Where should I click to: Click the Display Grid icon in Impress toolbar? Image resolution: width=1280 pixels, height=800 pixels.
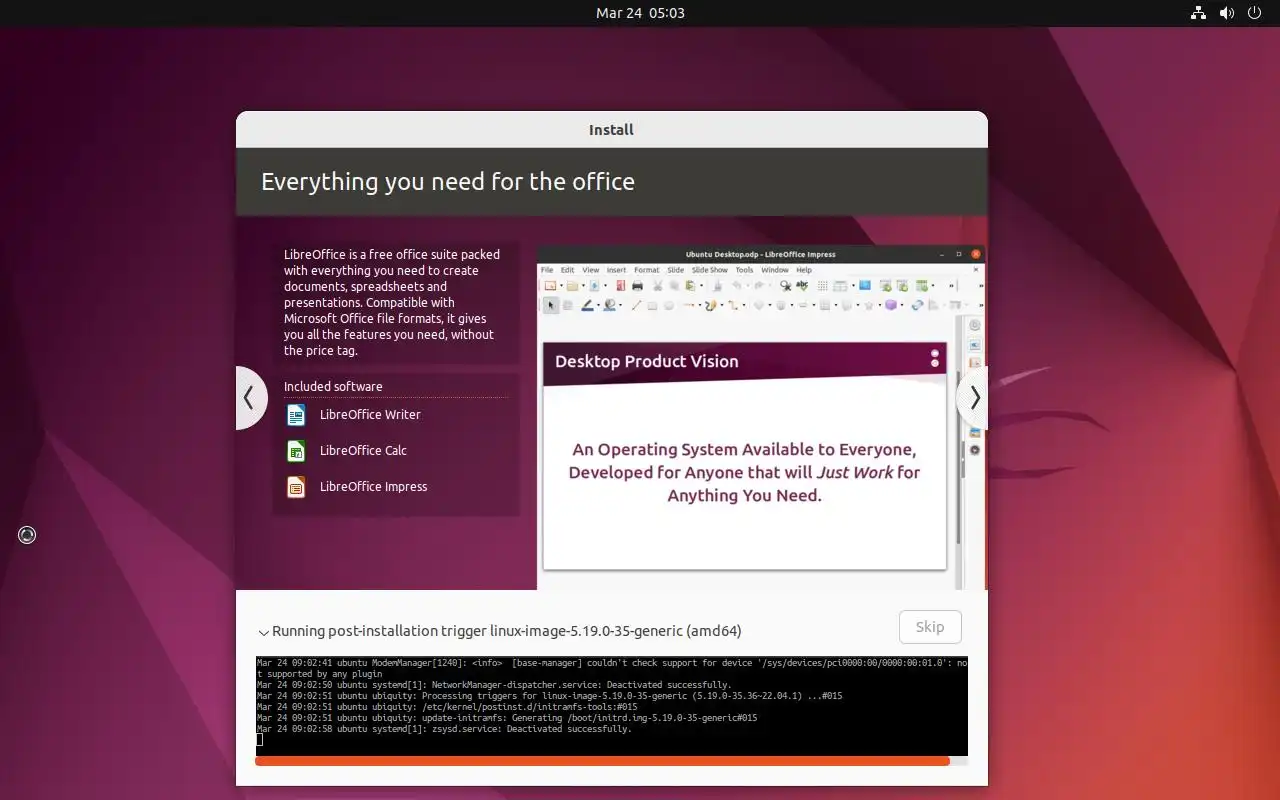[822, 285]
